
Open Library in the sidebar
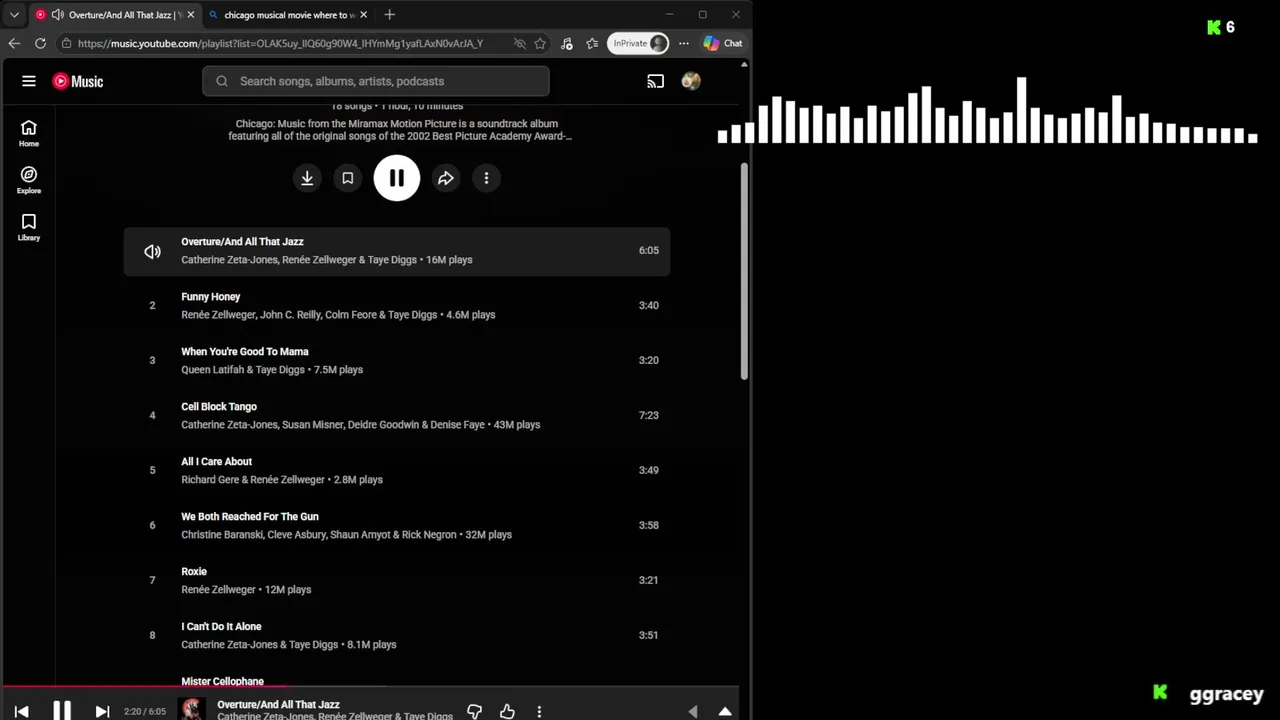[29, 227]
